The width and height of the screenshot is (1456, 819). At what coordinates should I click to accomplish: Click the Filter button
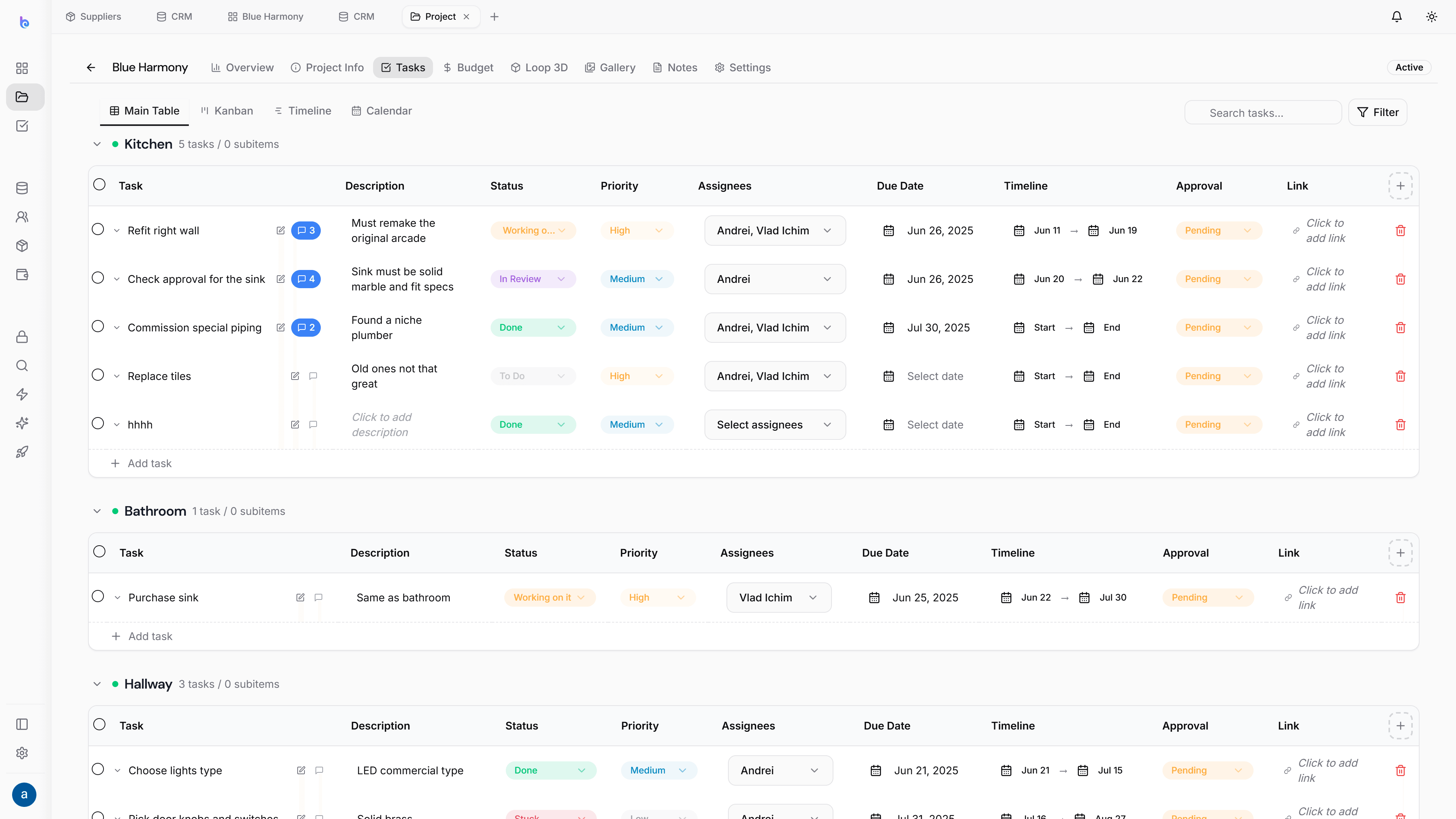click(1378, 113)
